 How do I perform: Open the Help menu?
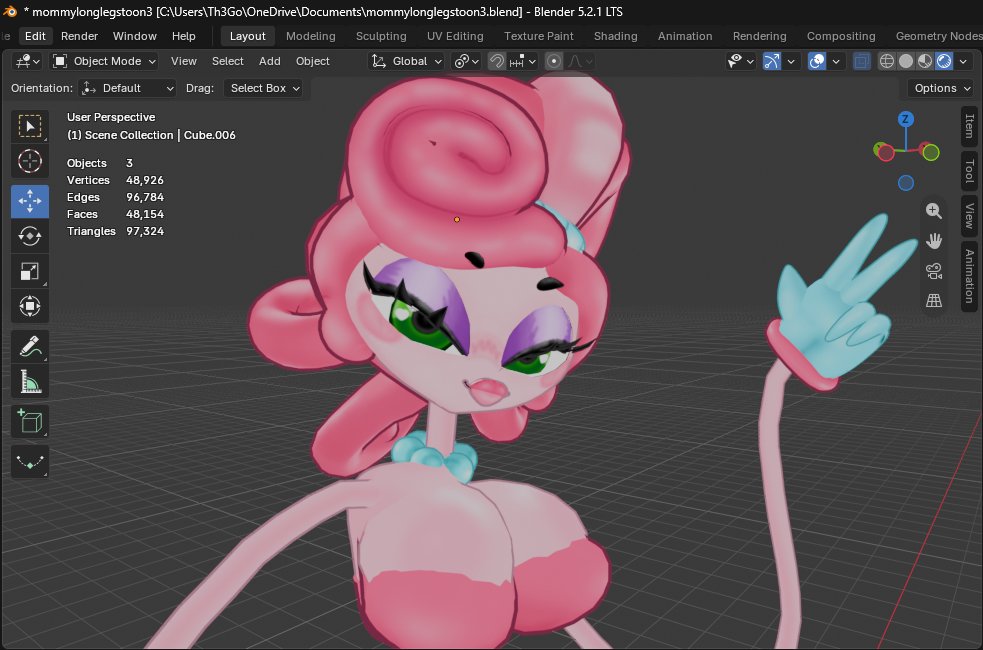184,36
